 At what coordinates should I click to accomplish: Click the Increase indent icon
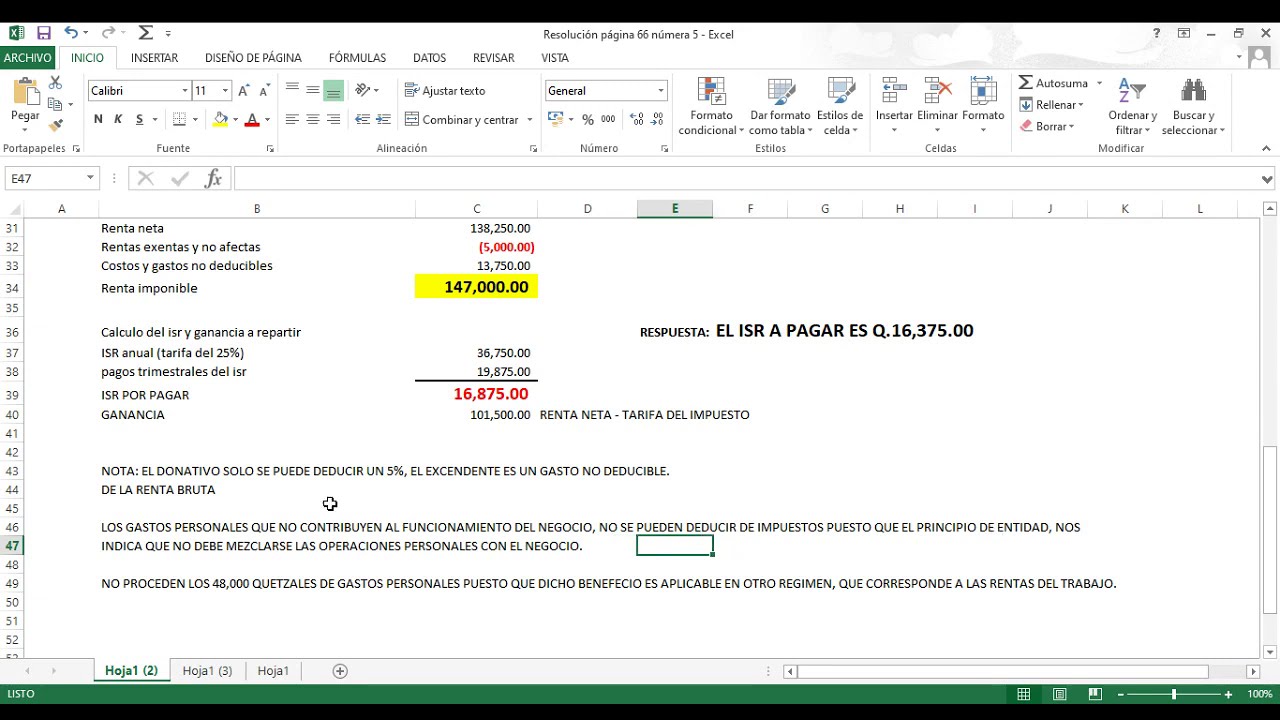tap(383, 120)
